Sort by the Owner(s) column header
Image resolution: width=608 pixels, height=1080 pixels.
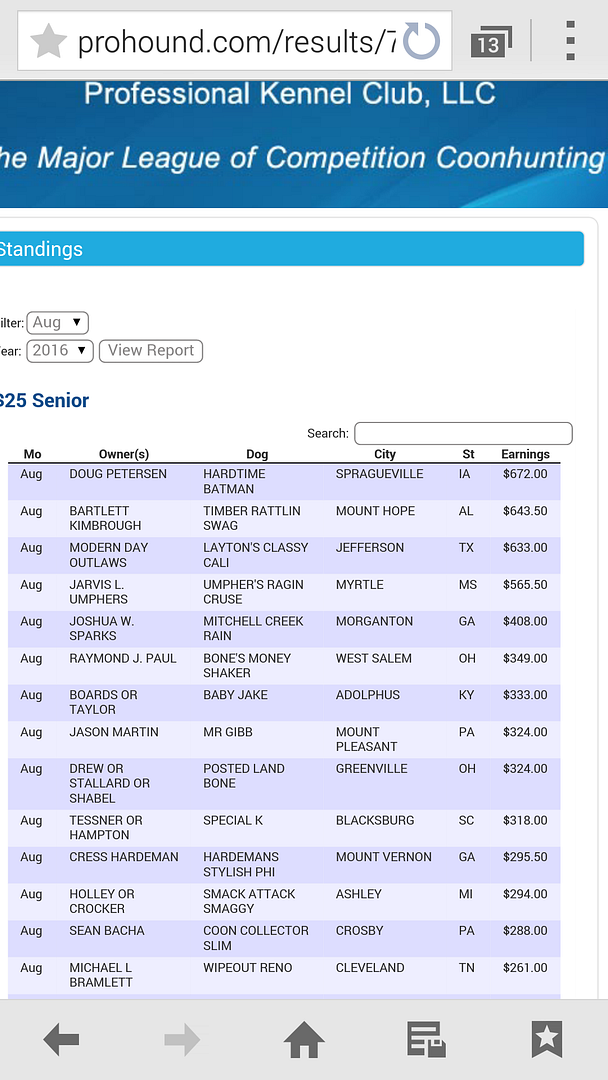[x=124, y=454]
